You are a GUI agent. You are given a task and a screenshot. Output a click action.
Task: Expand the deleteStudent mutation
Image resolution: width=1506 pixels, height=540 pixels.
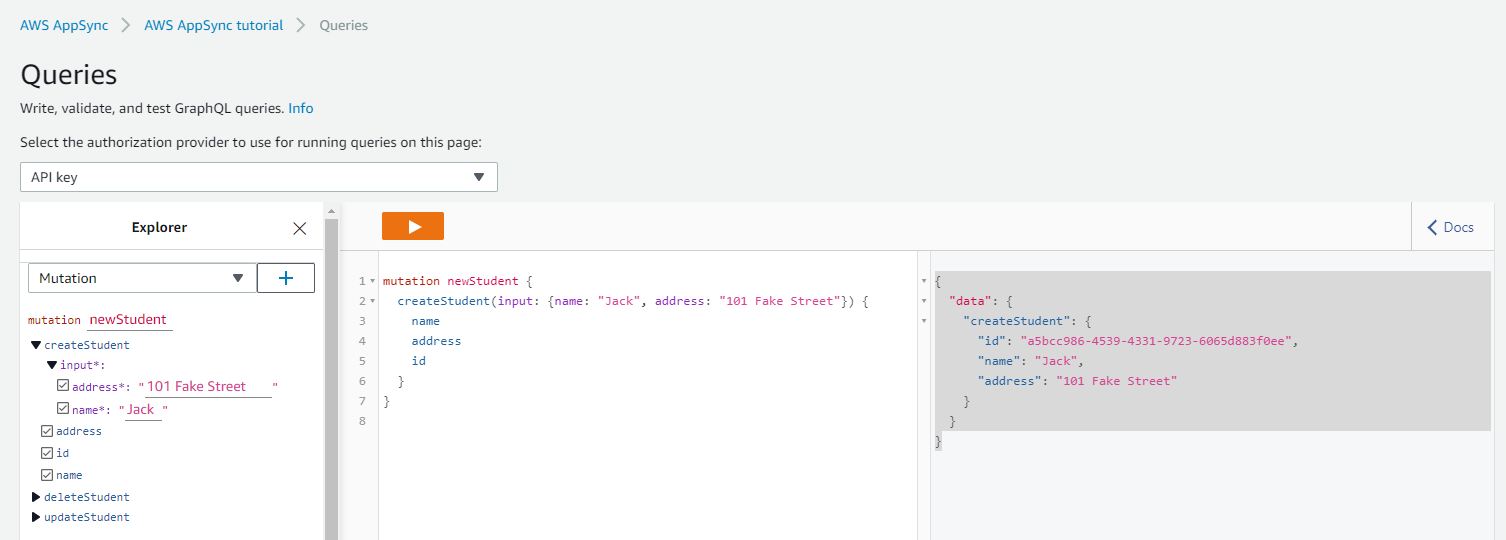36,497
